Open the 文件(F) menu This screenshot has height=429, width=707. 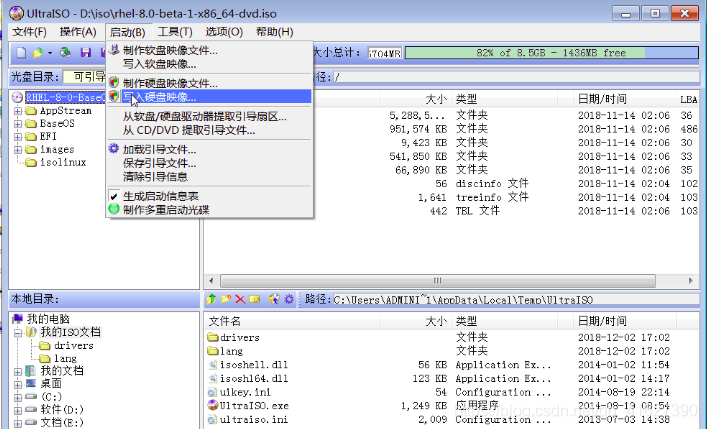[x=29, y=32]
